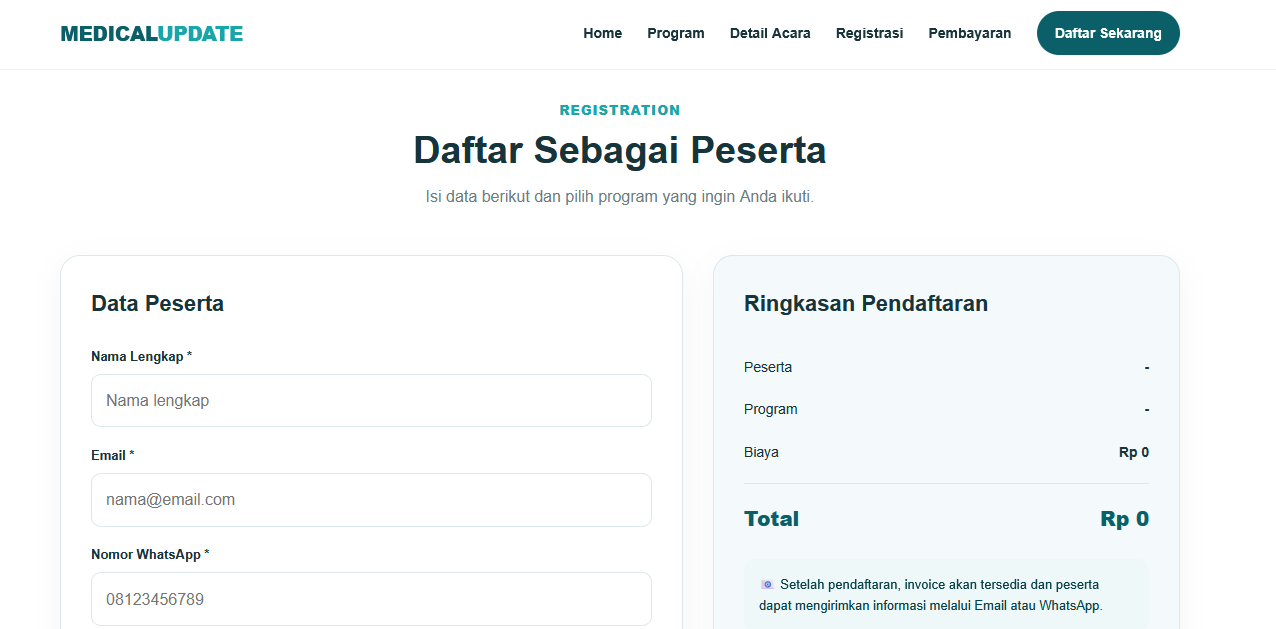Click the Nomor WhatsApp * field label
The width and height of the screenshot is (1276, 629).
pyautogui.click(x=150, y=554)
